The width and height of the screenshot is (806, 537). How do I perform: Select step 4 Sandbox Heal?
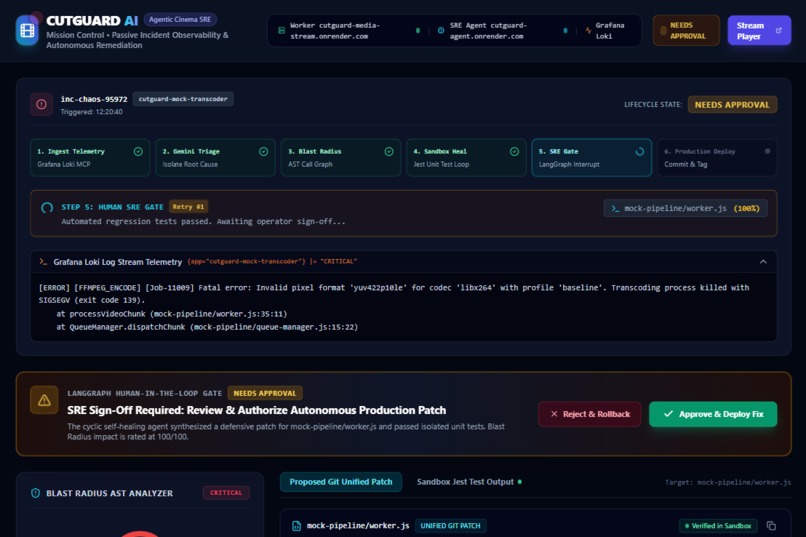click(x=466, y=157)
